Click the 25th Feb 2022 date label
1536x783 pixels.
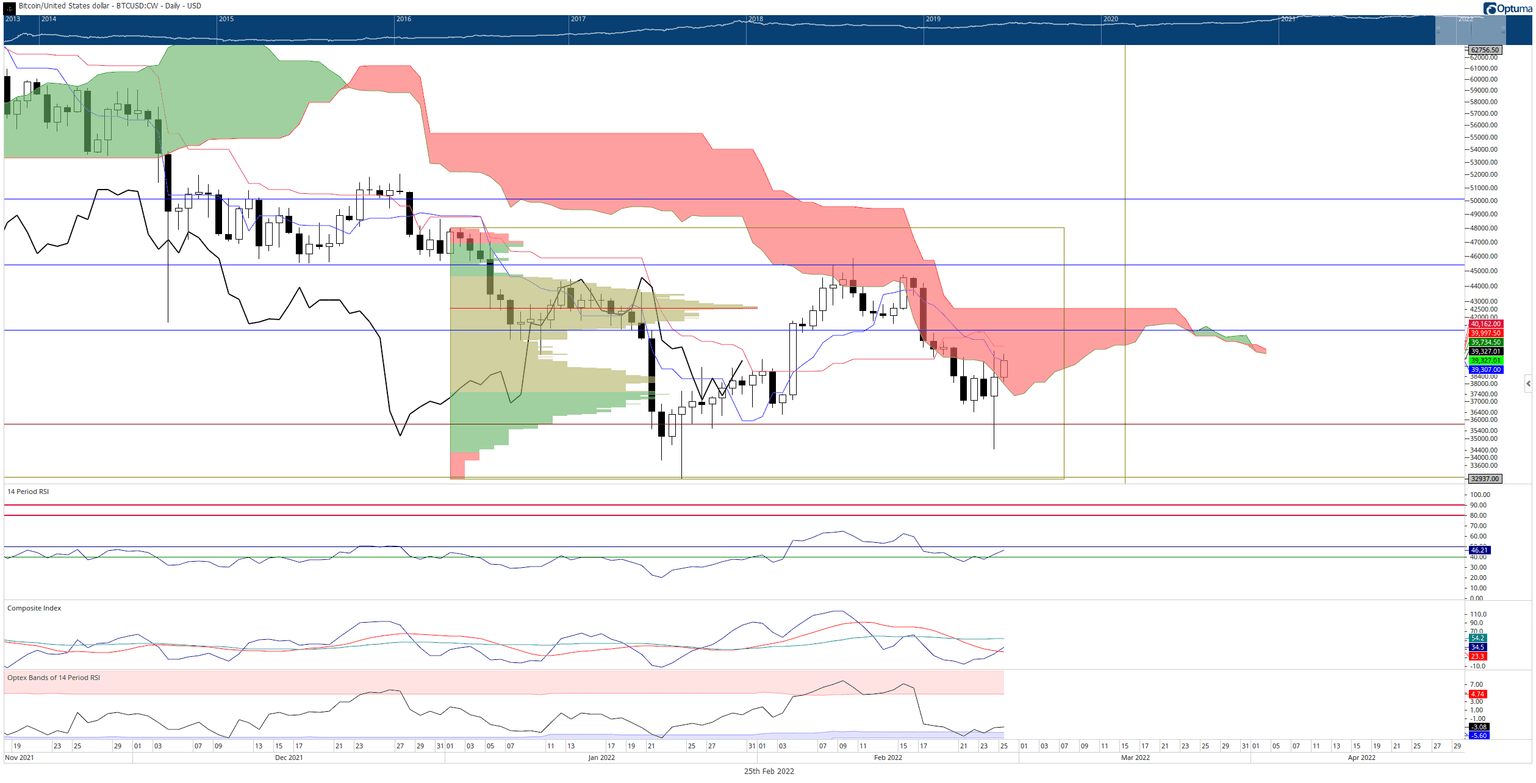768,771
